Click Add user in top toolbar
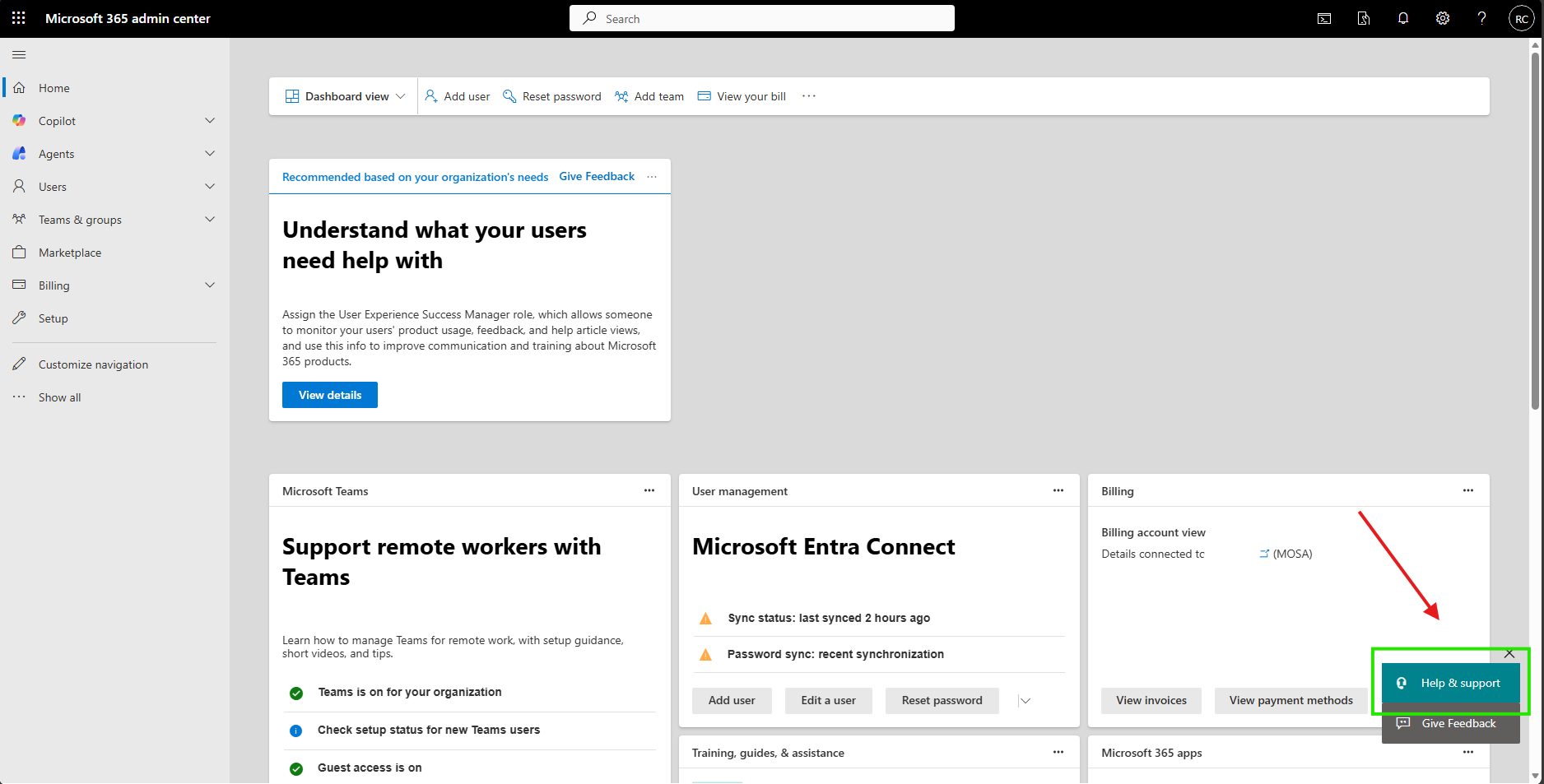1544x784 pixels. pos(458,96)
